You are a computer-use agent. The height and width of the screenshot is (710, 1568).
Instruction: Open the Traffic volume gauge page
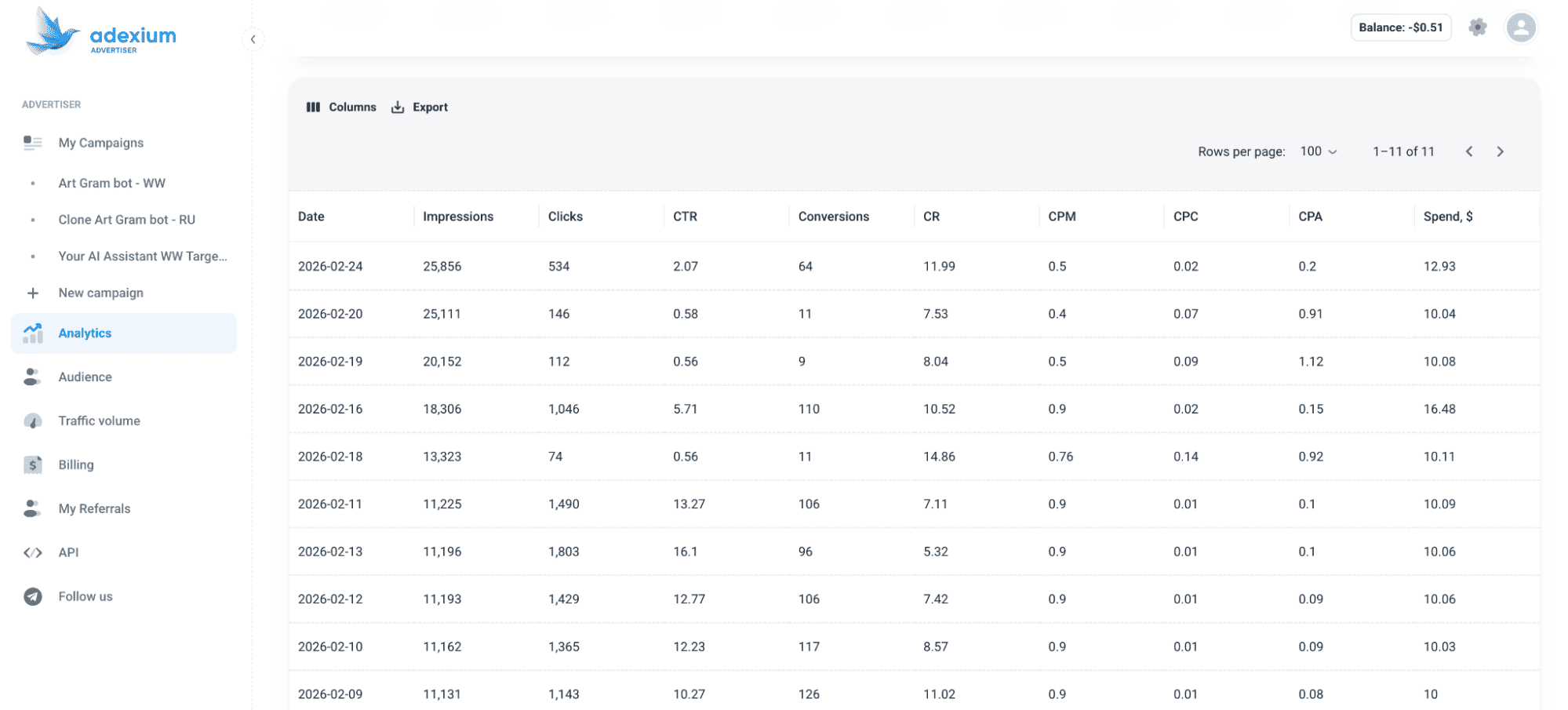[99, 421]
